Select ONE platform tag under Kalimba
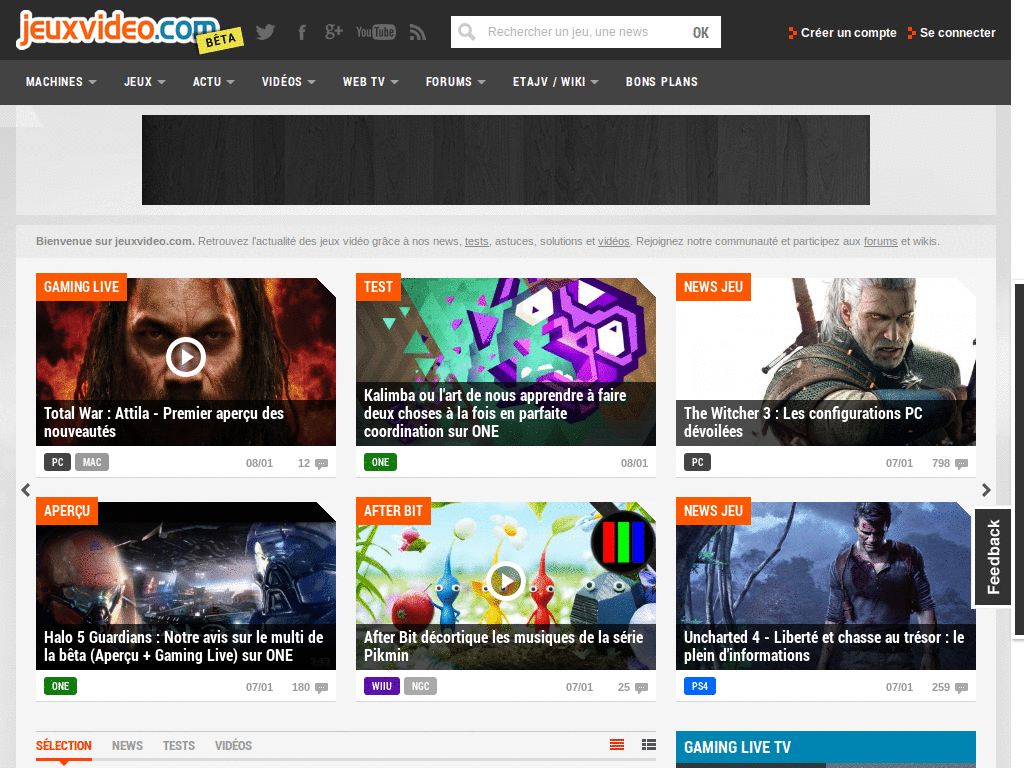This screenshot has width=1024, height=768. (380, 462)
